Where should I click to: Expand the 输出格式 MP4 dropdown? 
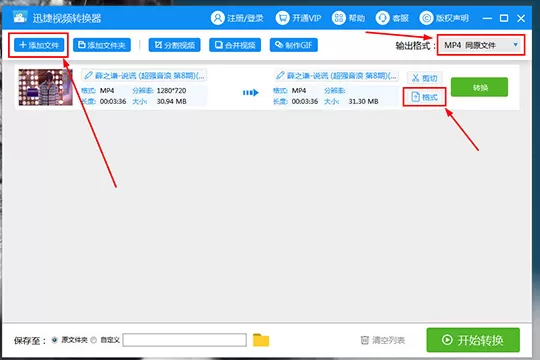[x=481, y=45]
